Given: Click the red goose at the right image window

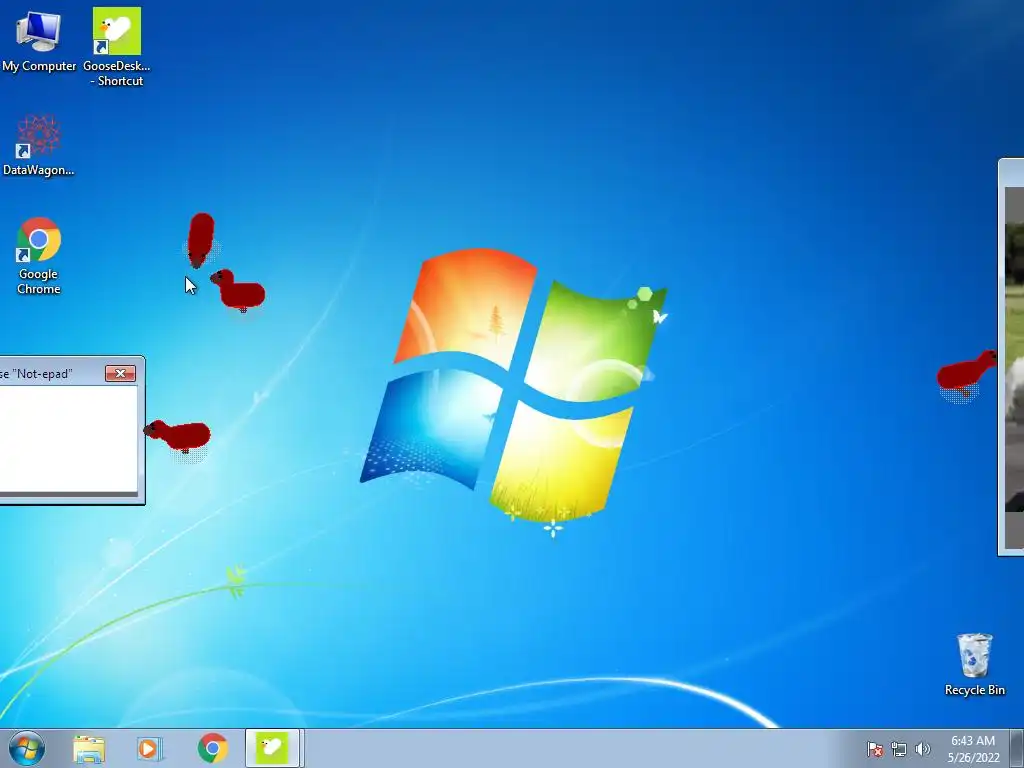Looking at the screenshot, I should (x=967, y=372).
